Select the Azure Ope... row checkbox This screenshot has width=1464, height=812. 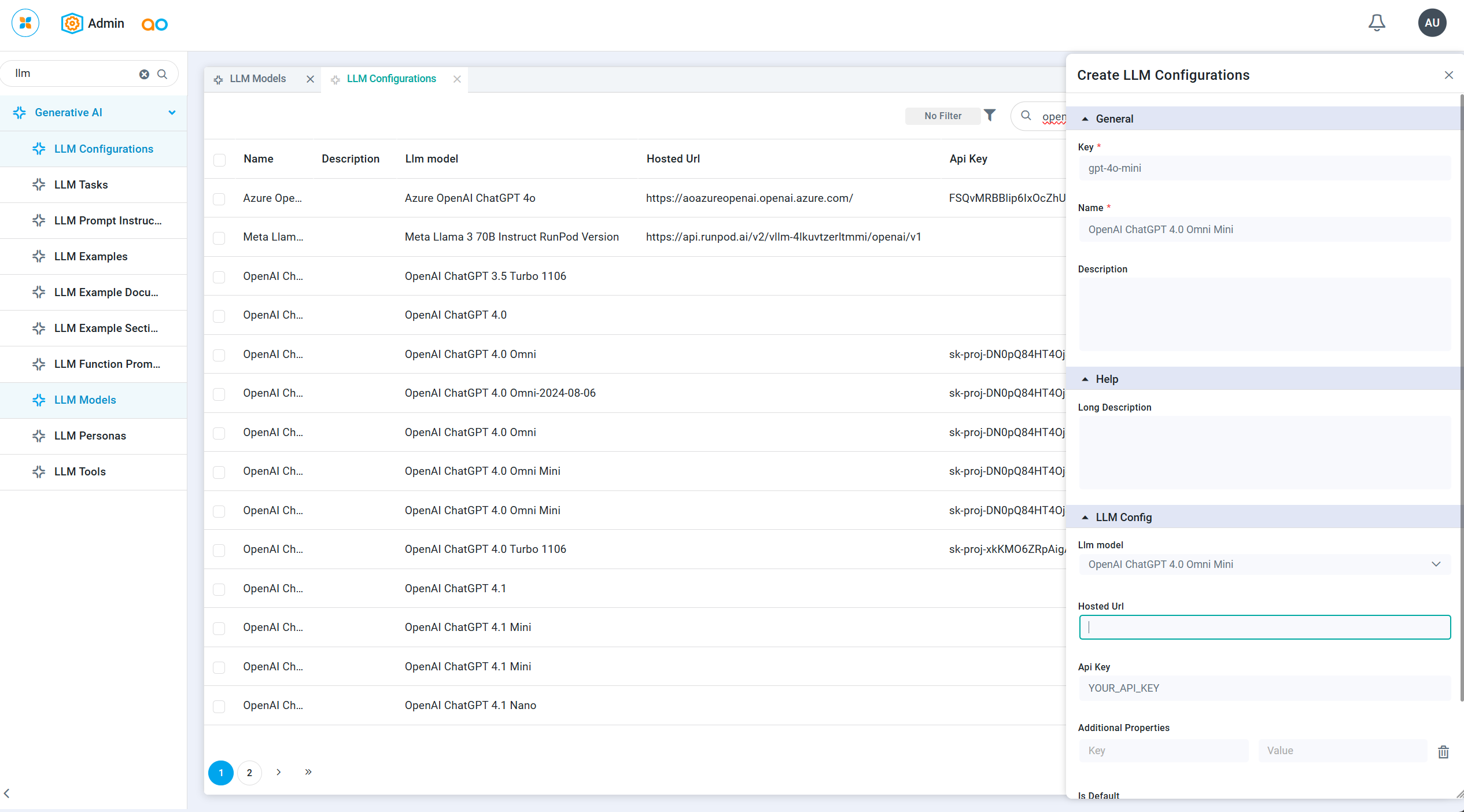coord(219,199)
